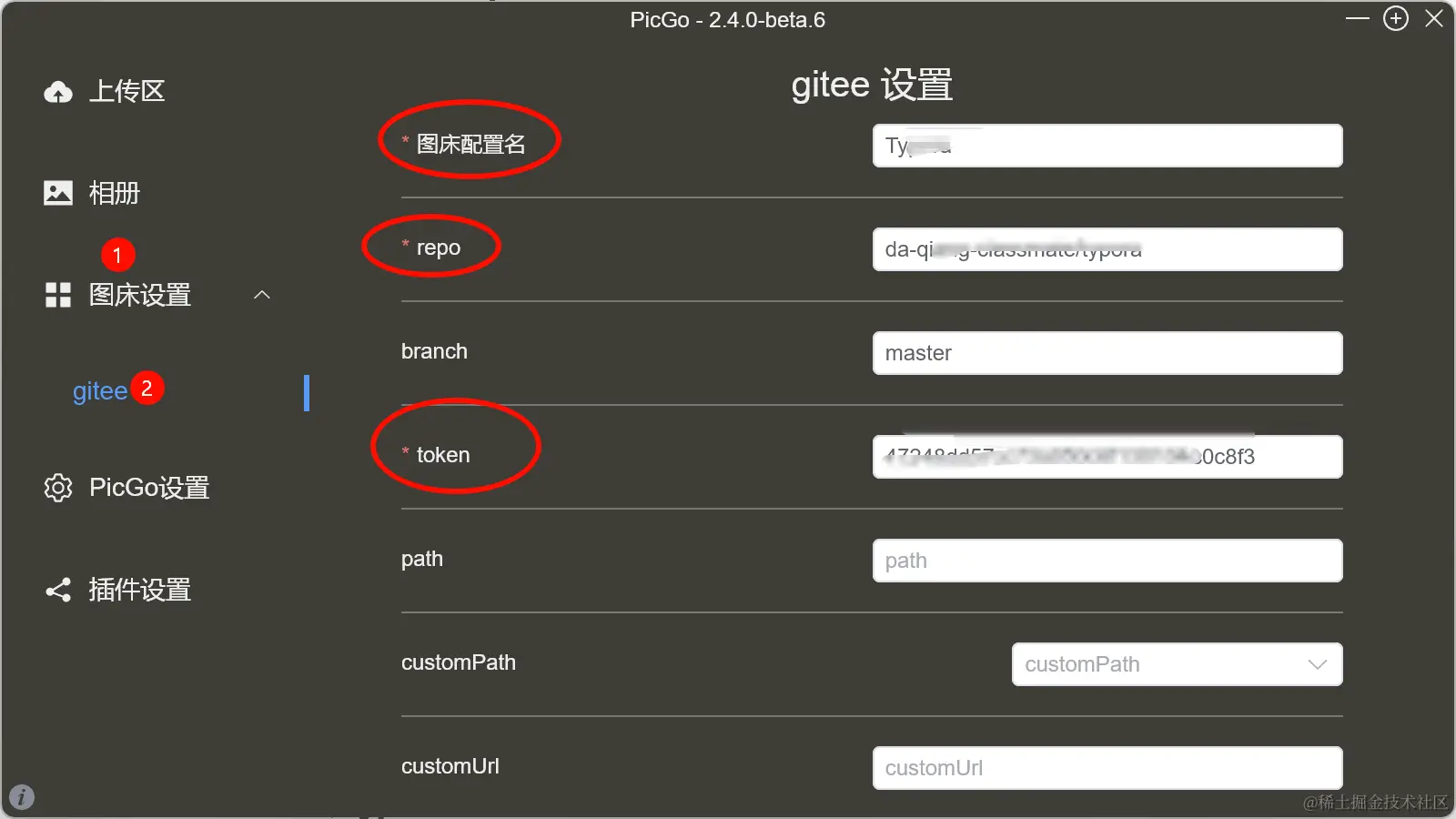Click the plus circle icon in title bar
Image resolution: width=1456 pixels, height=819 pixels.
(x=1396, y=18)
